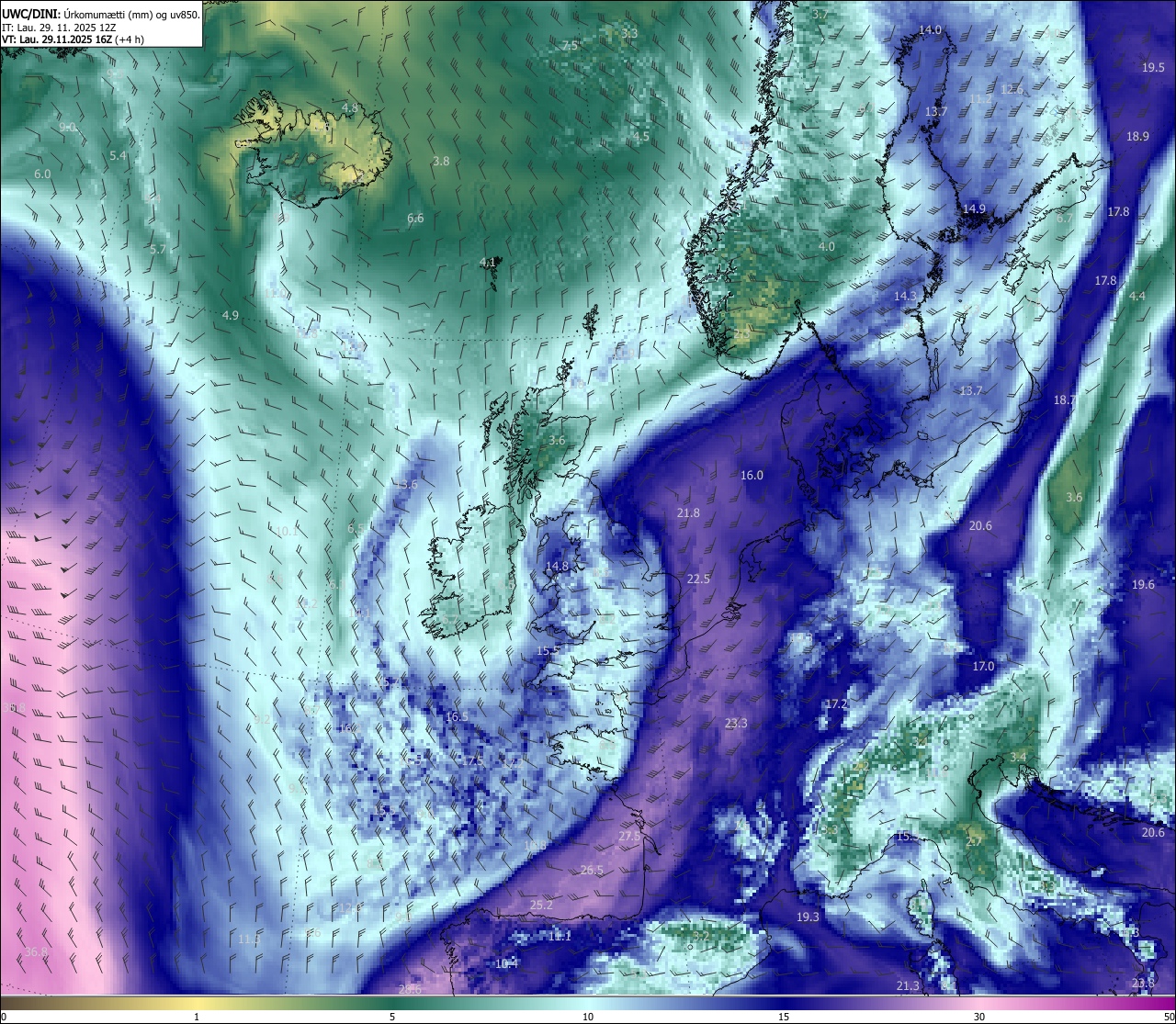Click the 3.4 value over the Alps
Image resolution: width=1176 pixels, height=1024 pixels.
click(1018, 757)
